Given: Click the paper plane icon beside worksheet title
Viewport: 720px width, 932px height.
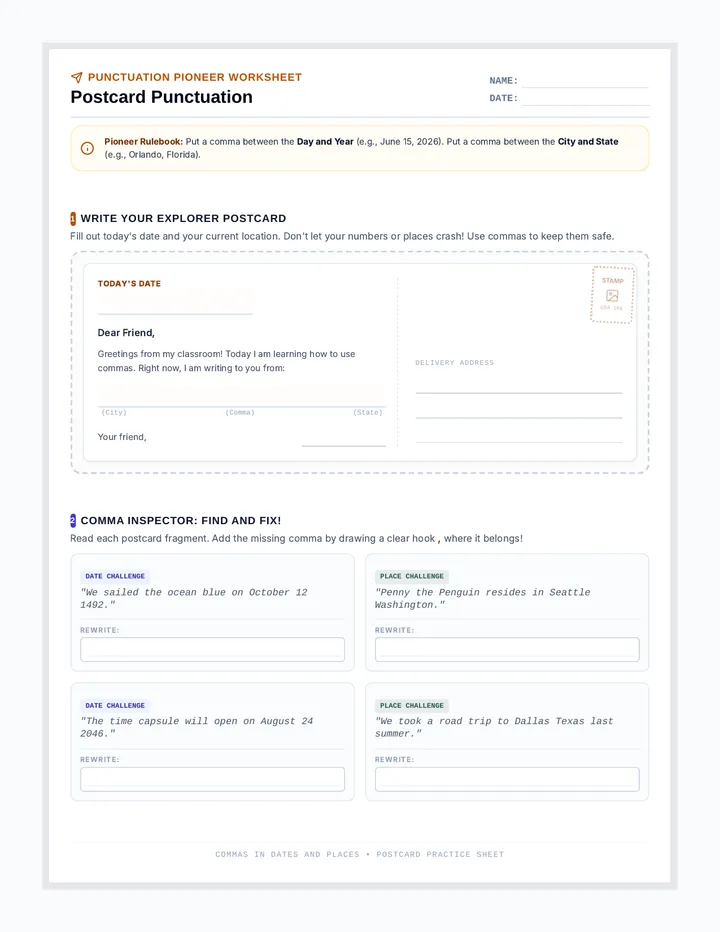Looking at the screenshot, I should (76, 77).
